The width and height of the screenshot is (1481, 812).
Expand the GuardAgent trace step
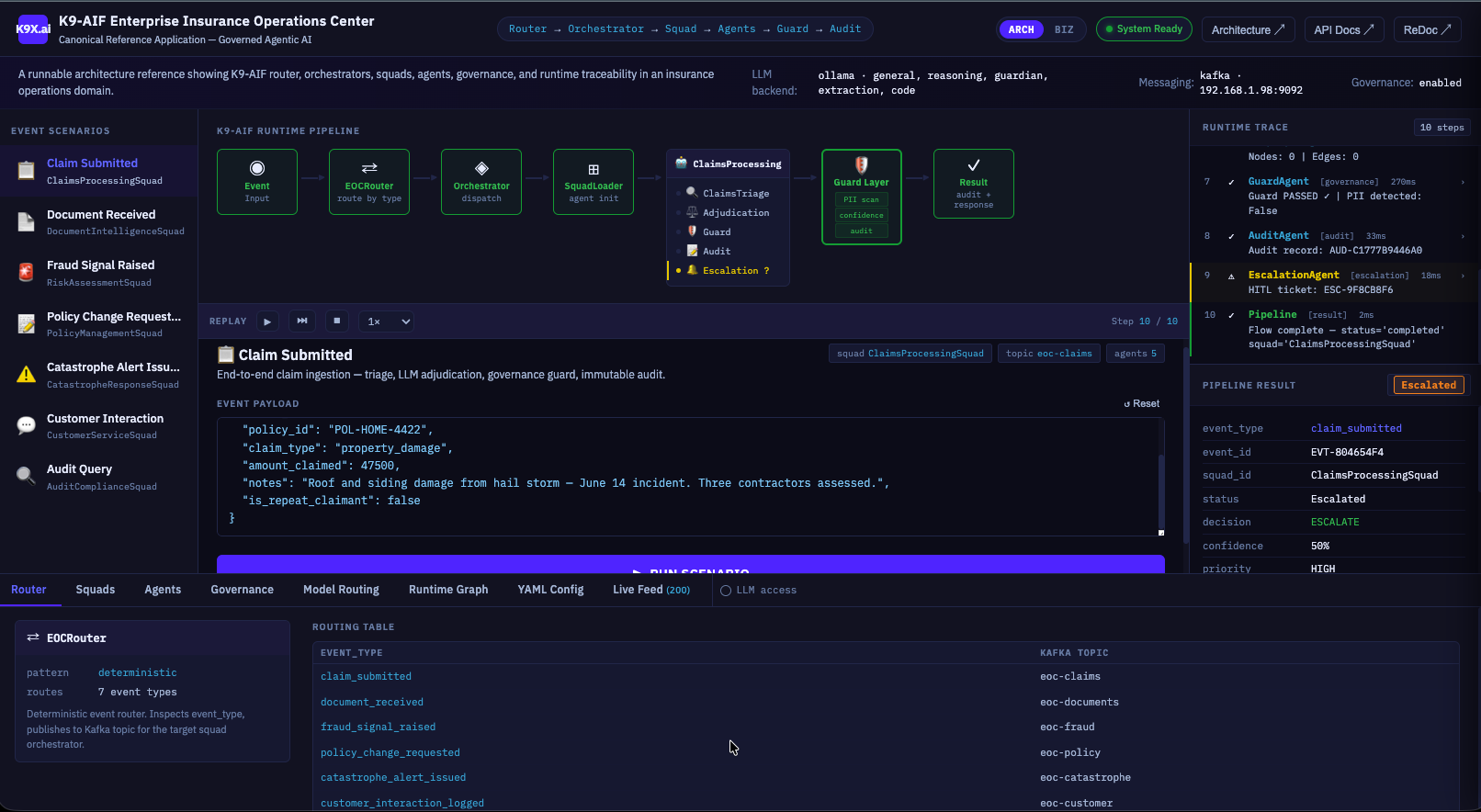(x=1463, y=182)
